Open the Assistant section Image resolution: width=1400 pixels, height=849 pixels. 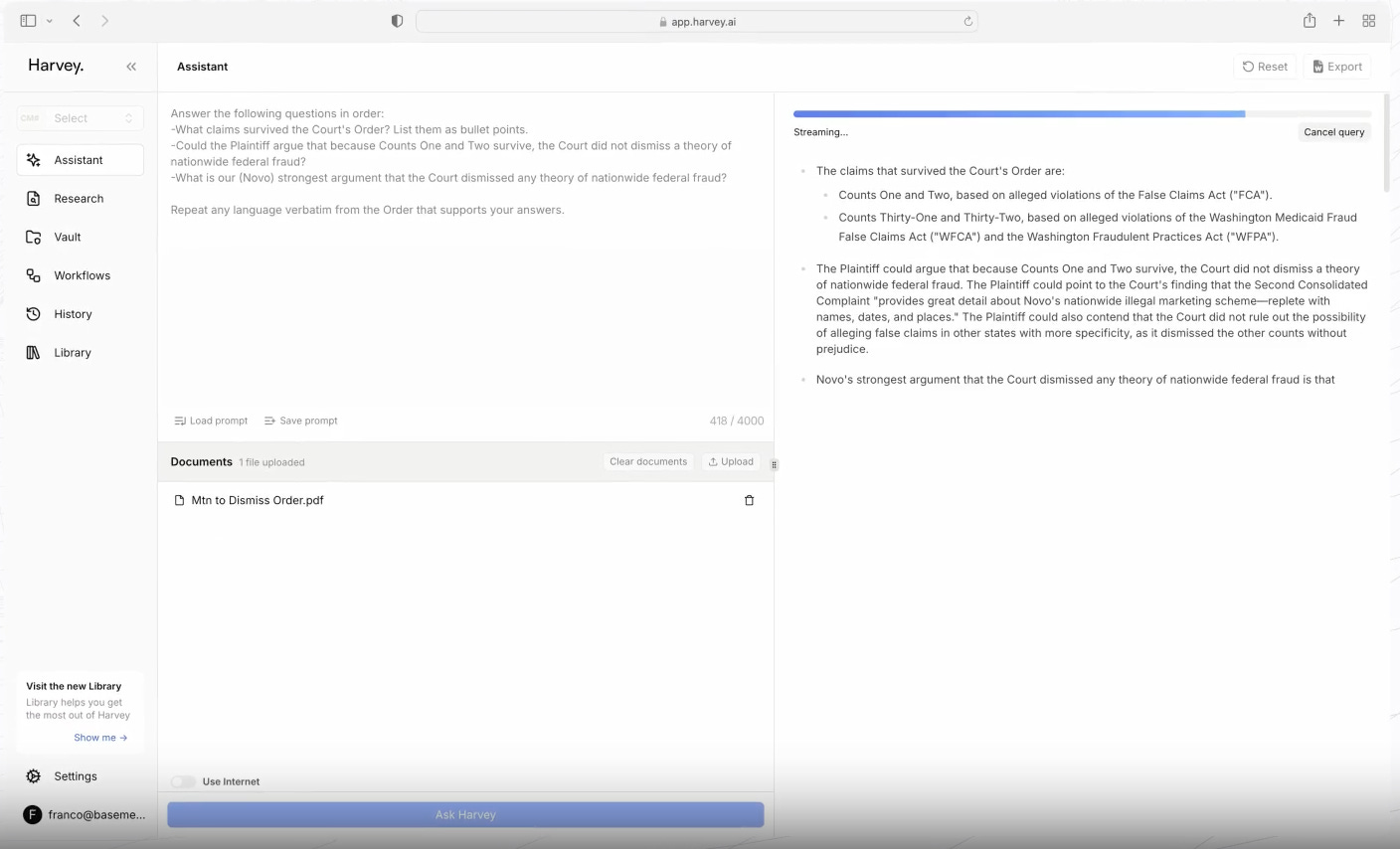tap(80, 160)
